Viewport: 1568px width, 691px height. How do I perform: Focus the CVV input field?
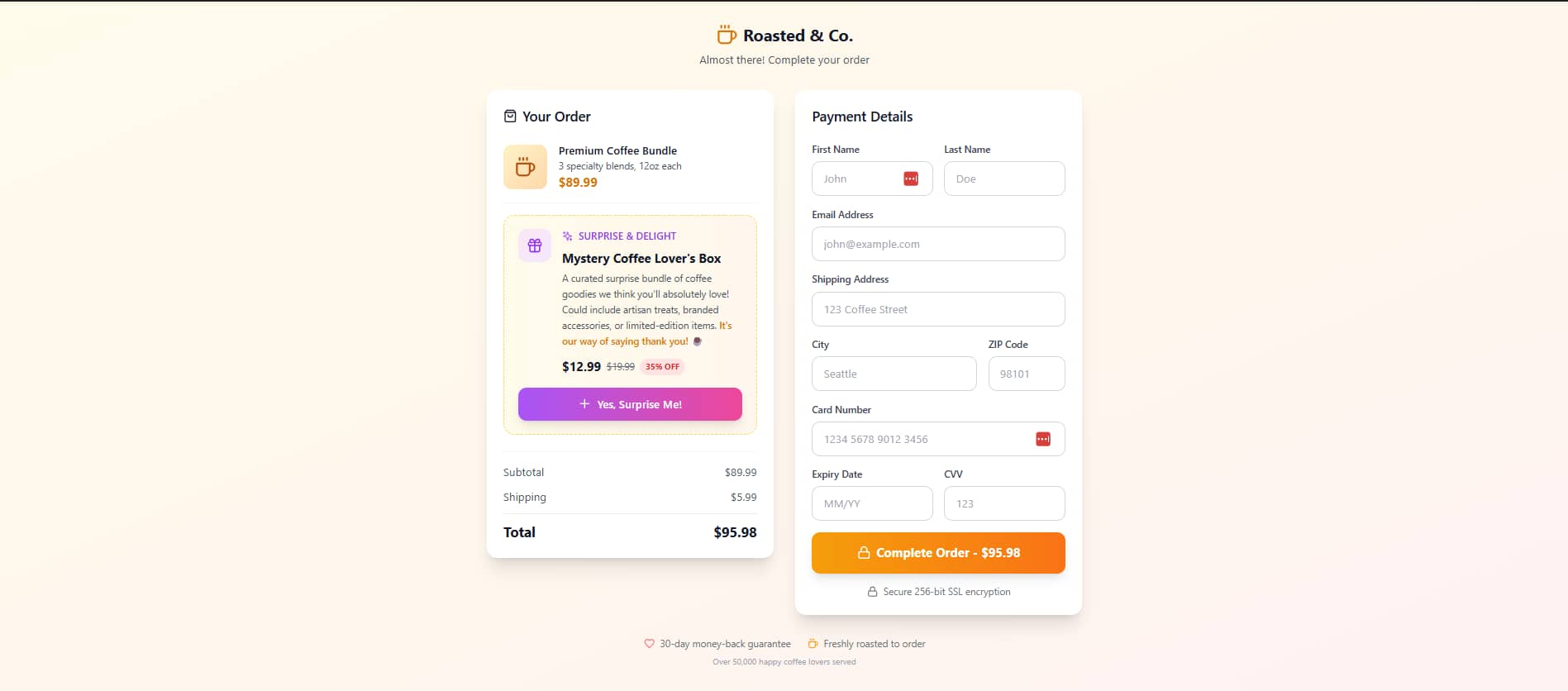1004,503
